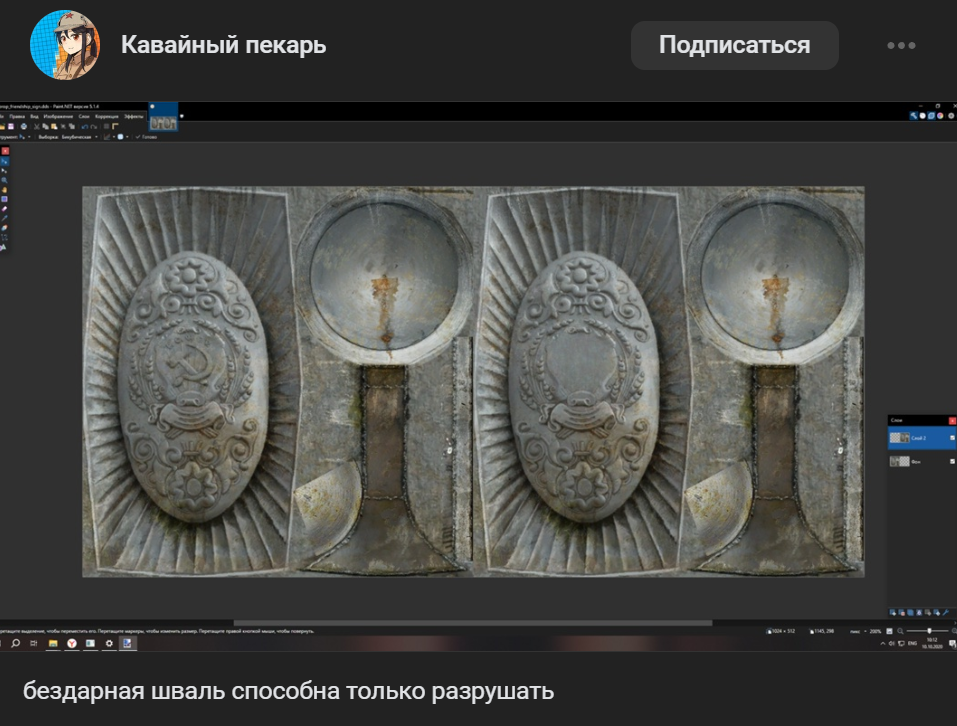
Task: Toggle History window clock icon
Action: [922, 115]
